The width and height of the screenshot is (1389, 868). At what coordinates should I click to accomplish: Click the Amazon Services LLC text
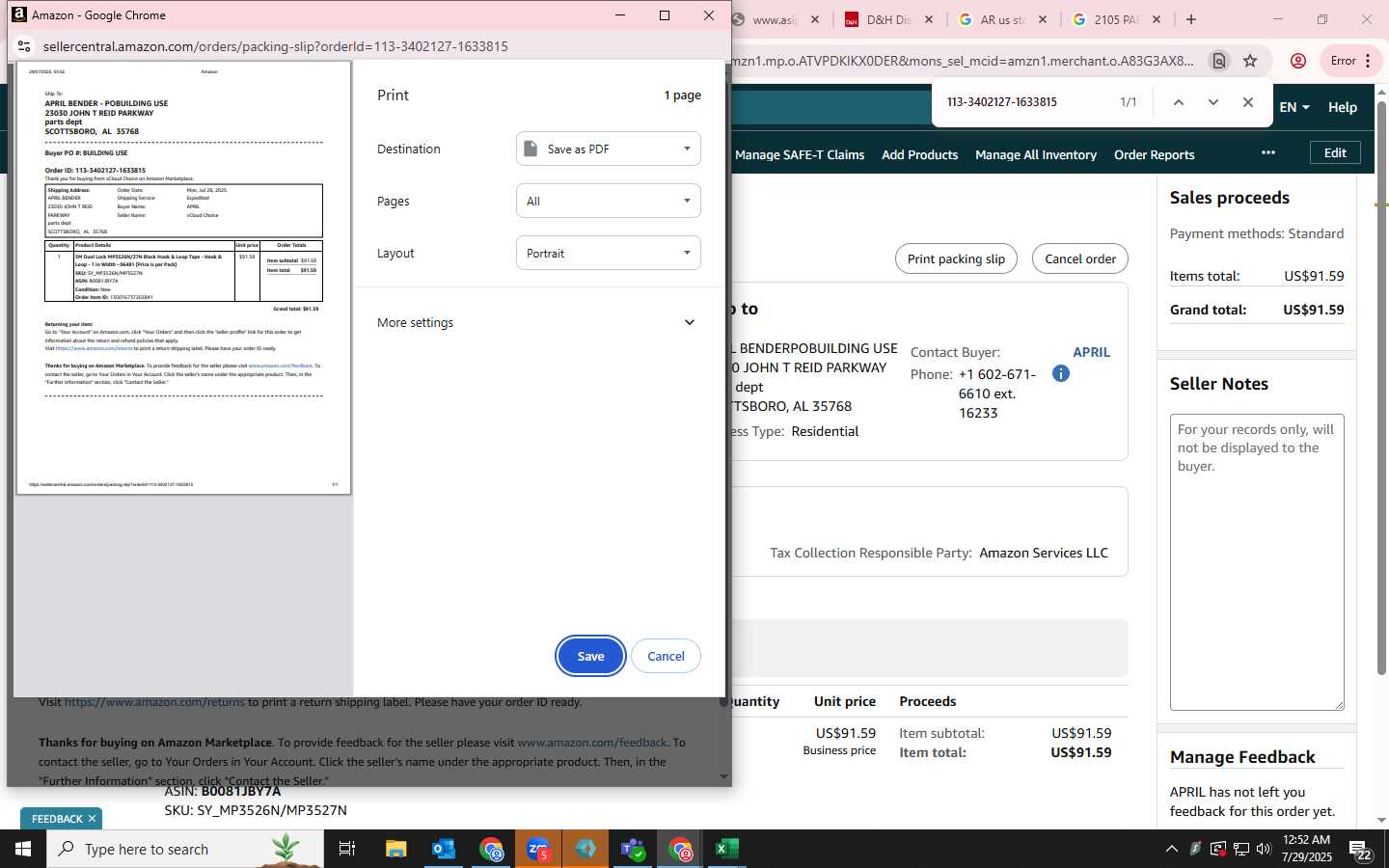[x=1044, y=553]
